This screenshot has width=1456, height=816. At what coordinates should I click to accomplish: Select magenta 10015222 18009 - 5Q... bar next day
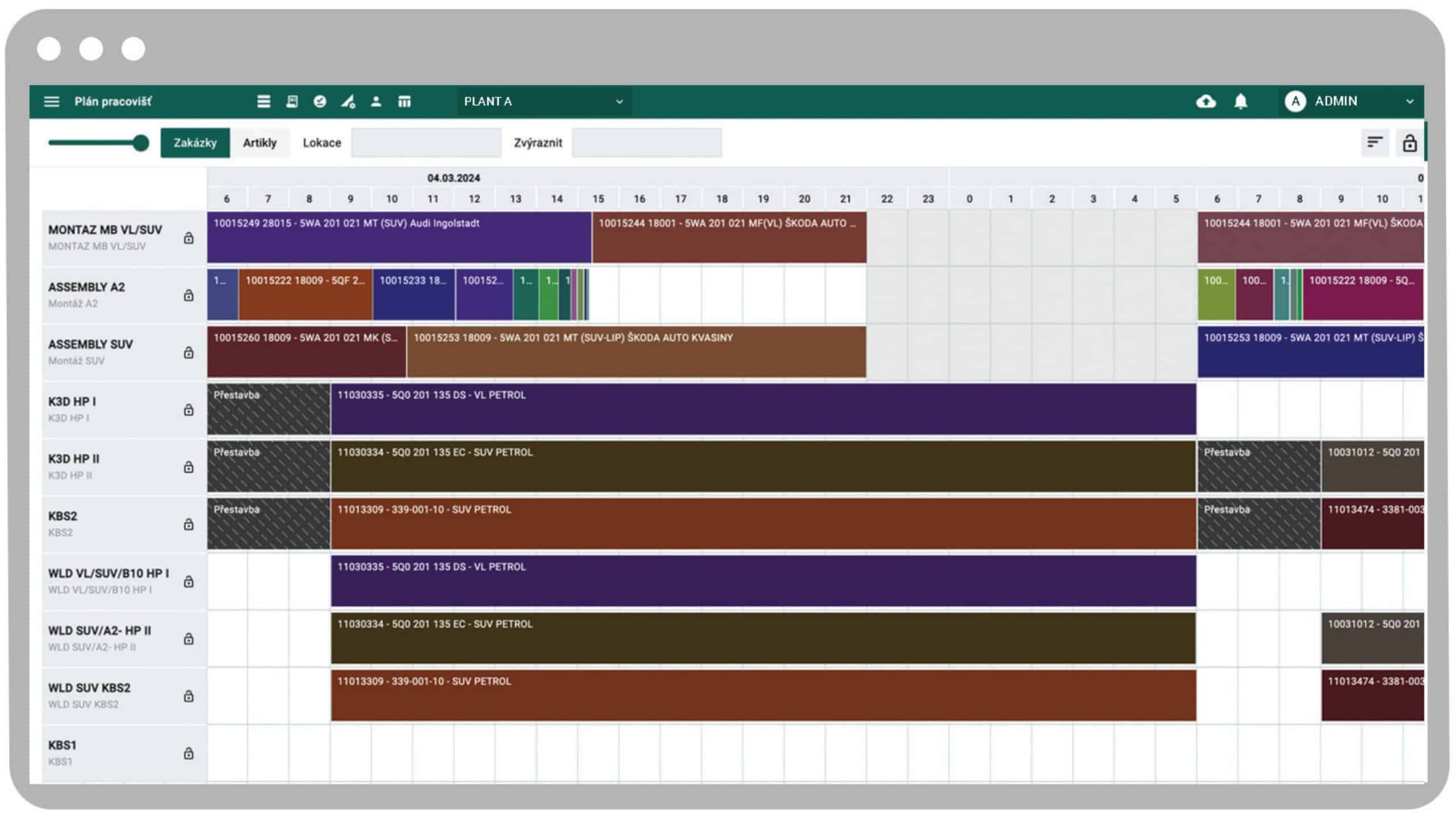click(x=1363, y=295)
